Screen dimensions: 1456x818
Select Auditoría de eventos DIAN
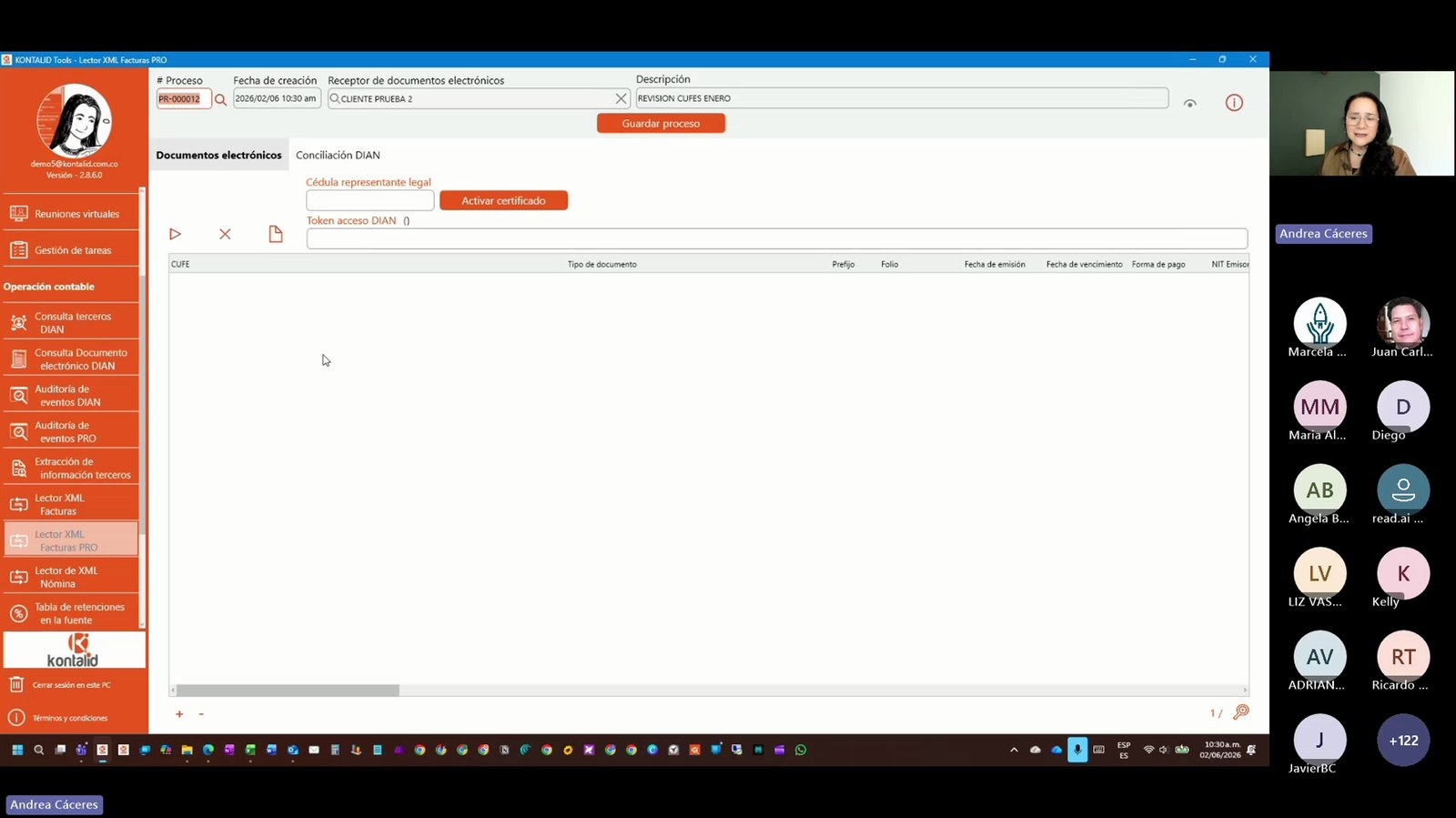click(71, 396)
